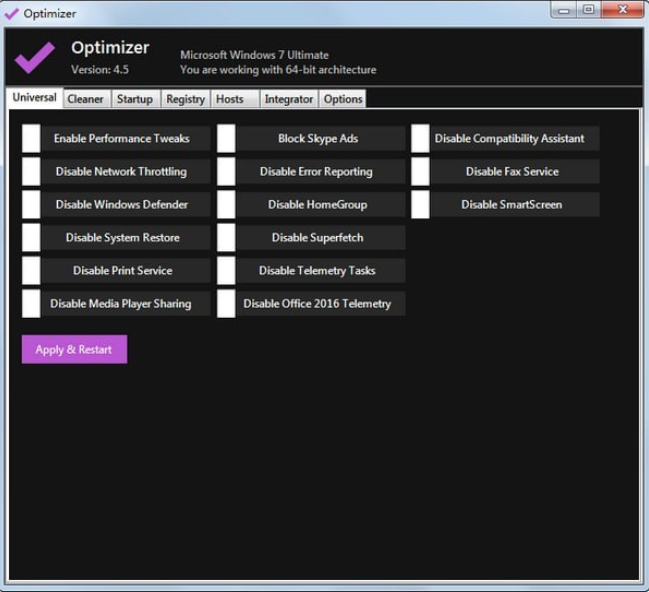This screenshot has height=592, width=649.
Task: Tick the Disable Error Reporting checkbox
Action: (226, 171)
